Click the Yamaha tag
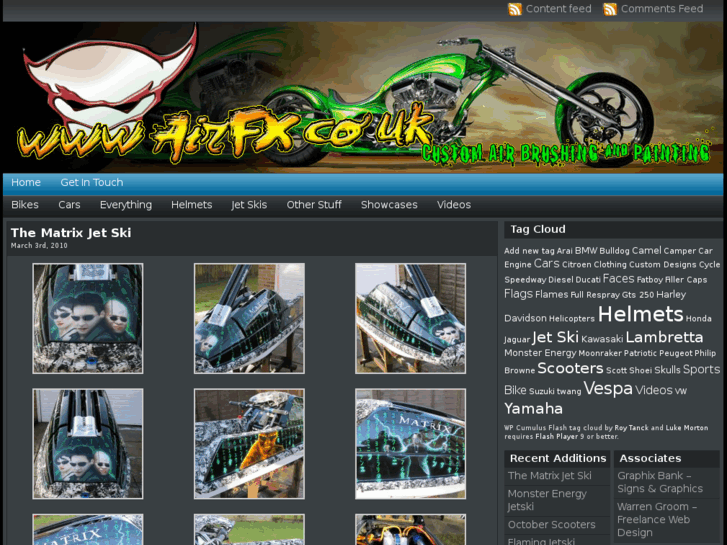Screen dimensions: 727x545 (x=533, y=409)
